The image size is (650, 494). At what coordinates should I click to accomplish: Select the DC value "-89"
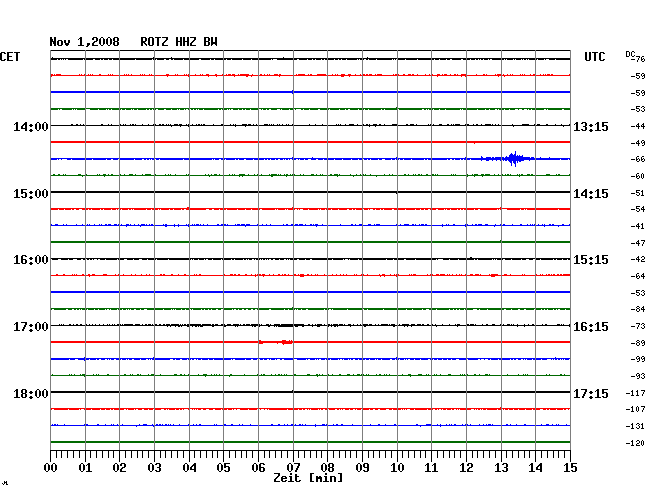click(638, 343)
